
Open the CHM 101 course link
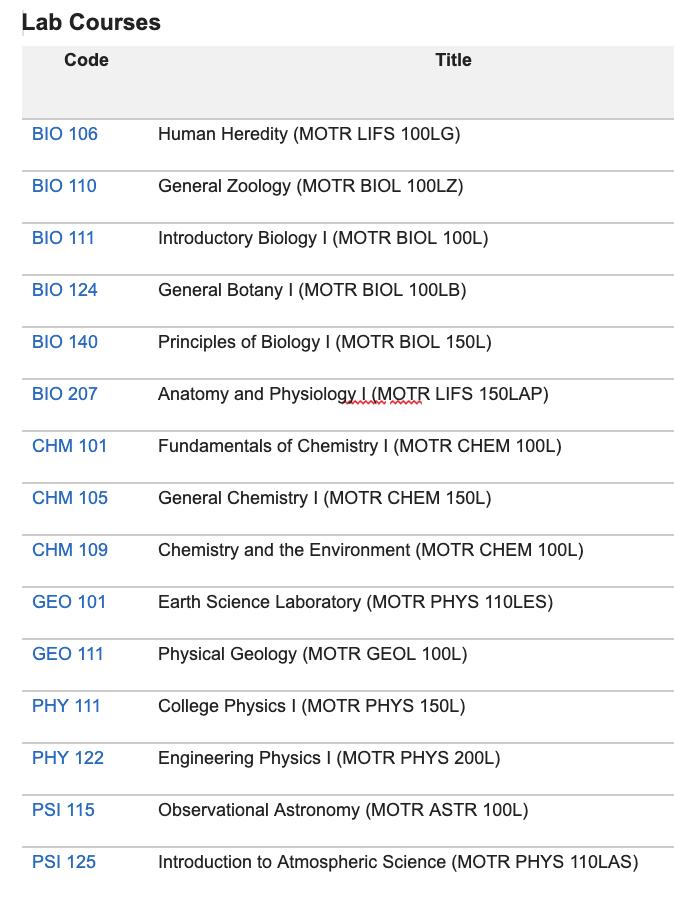[69, 446]
